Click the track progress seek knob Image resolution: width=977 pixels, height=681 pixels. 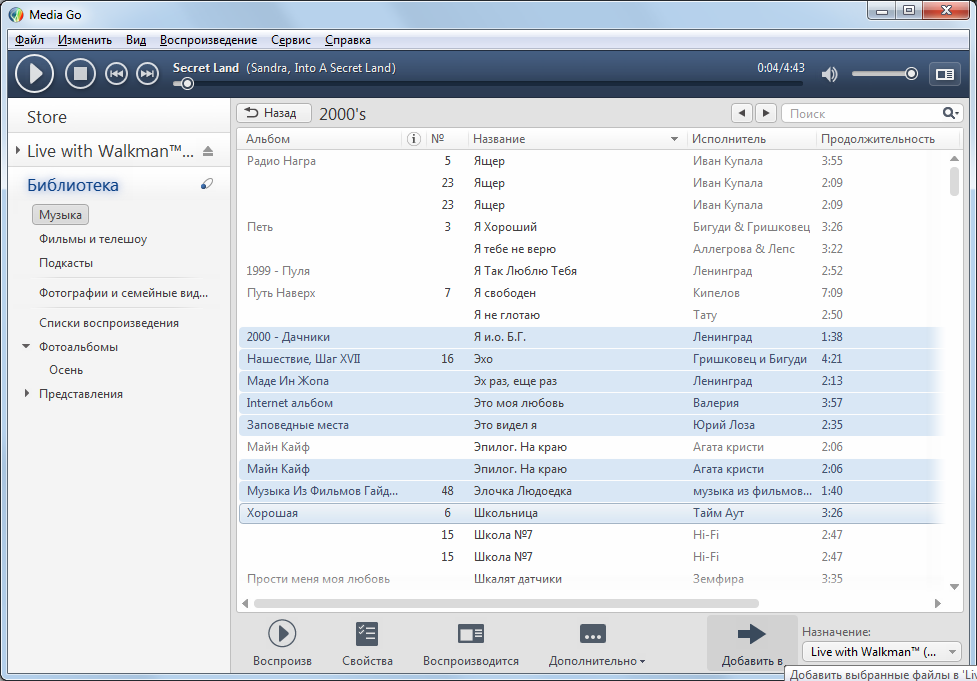click(187, 83)
